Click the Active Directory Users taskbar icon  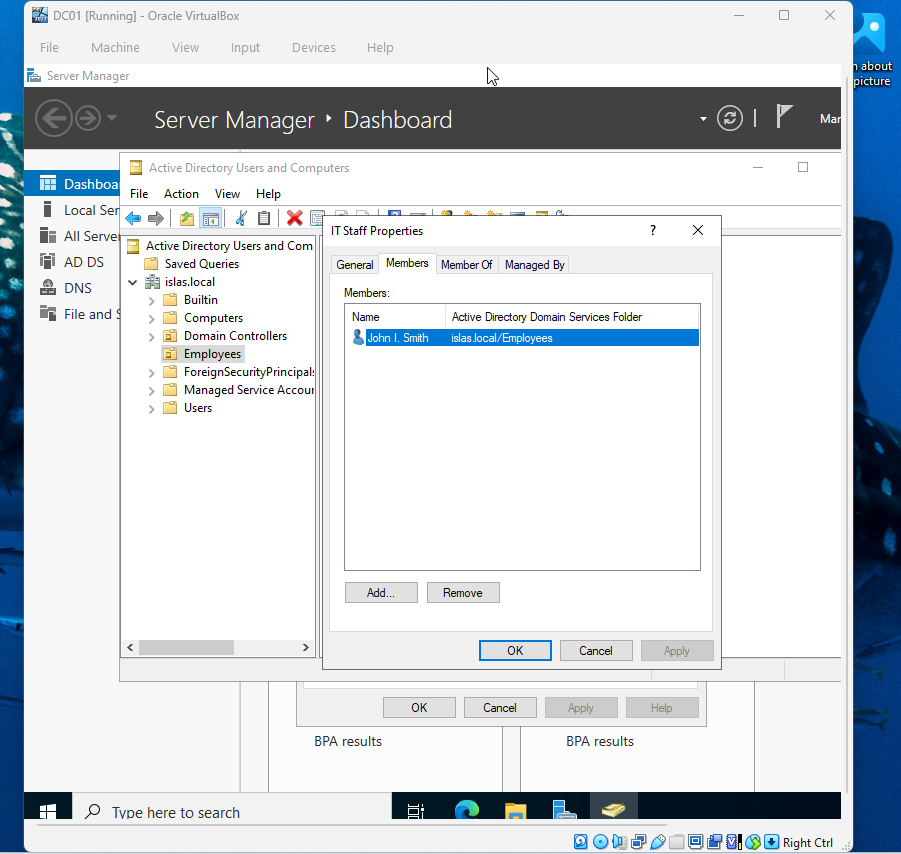pyautogui.click(x=613, y=809)
